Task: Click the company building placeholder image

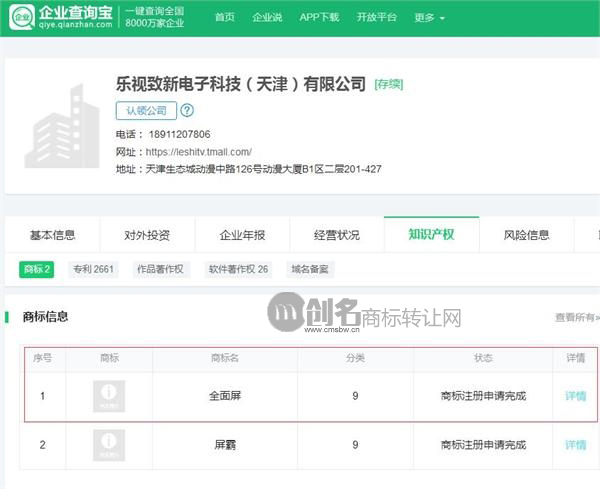Action: pyautogui.click(x=61, y=127)
